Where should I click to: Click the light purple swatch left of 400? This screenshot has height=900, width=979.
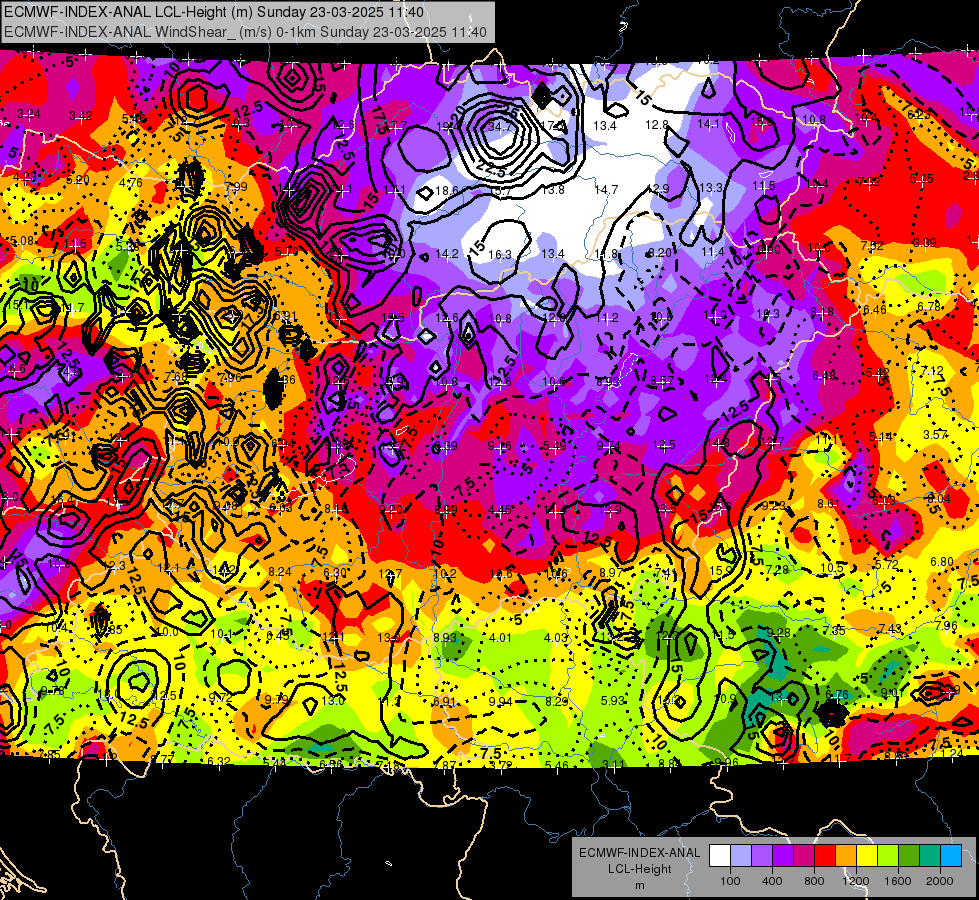[762, 856]
